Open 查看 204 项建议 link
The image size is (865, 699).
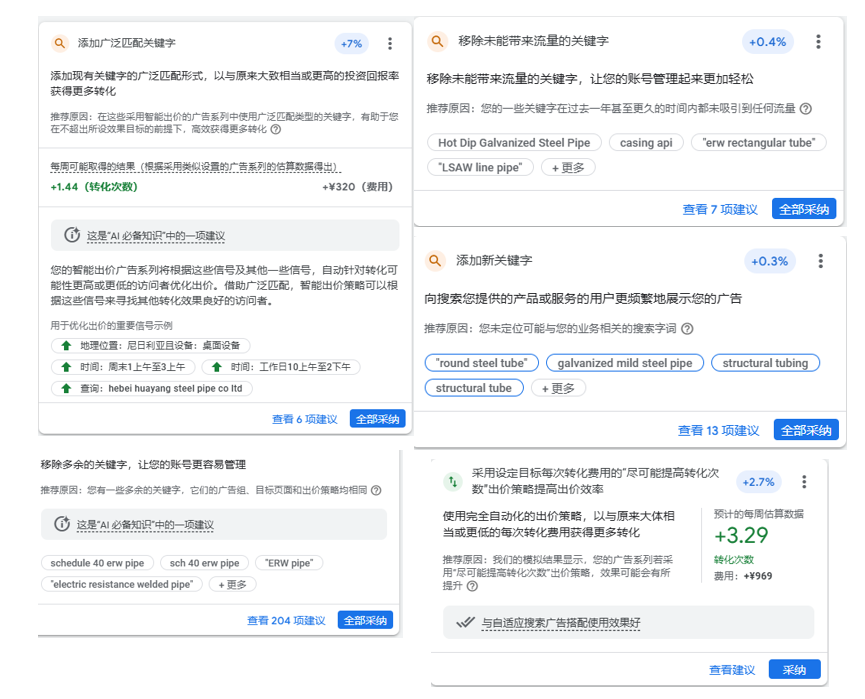[289, 620]
